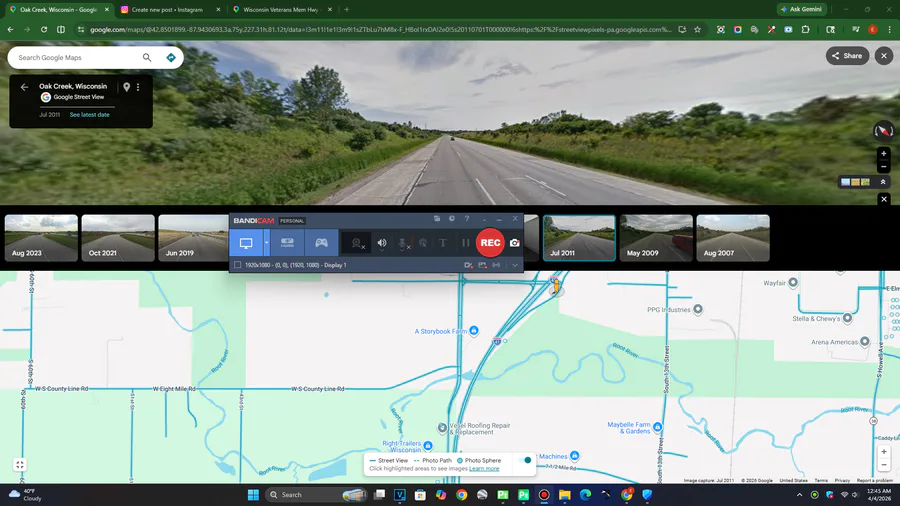Image resolution: width=900 pixels, height=506 pixels.
Task: Toggle the mouse click effect in Bandicam
Action: [x=423, y=243]
